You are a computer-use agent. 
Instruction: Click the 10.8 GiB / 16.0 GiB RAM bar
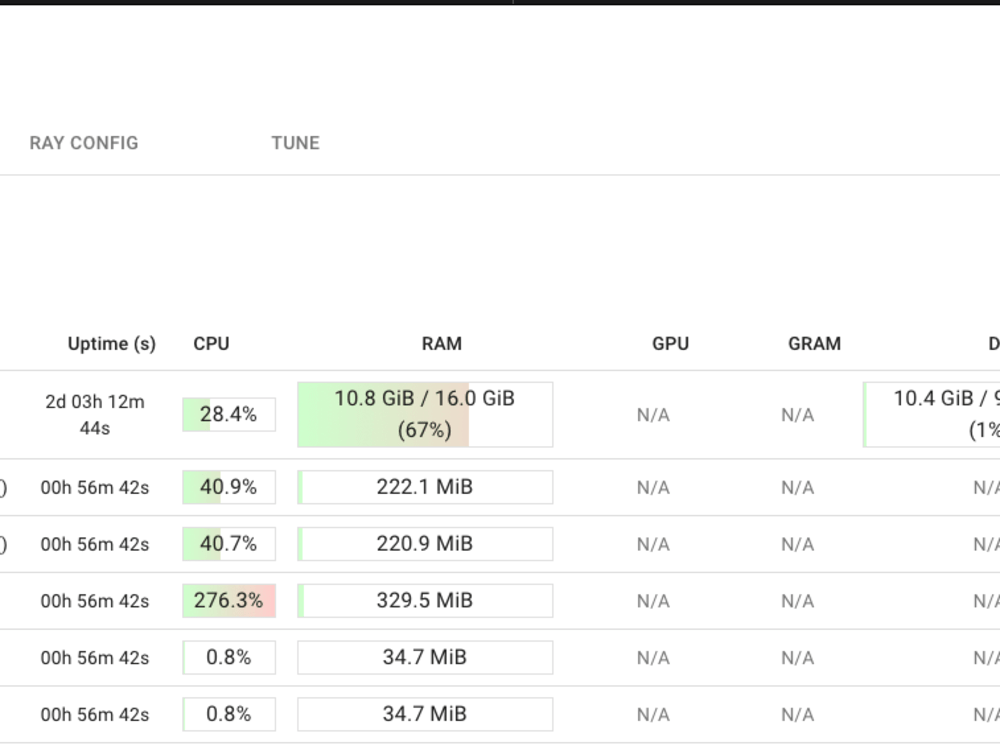[x=425, y=415]
